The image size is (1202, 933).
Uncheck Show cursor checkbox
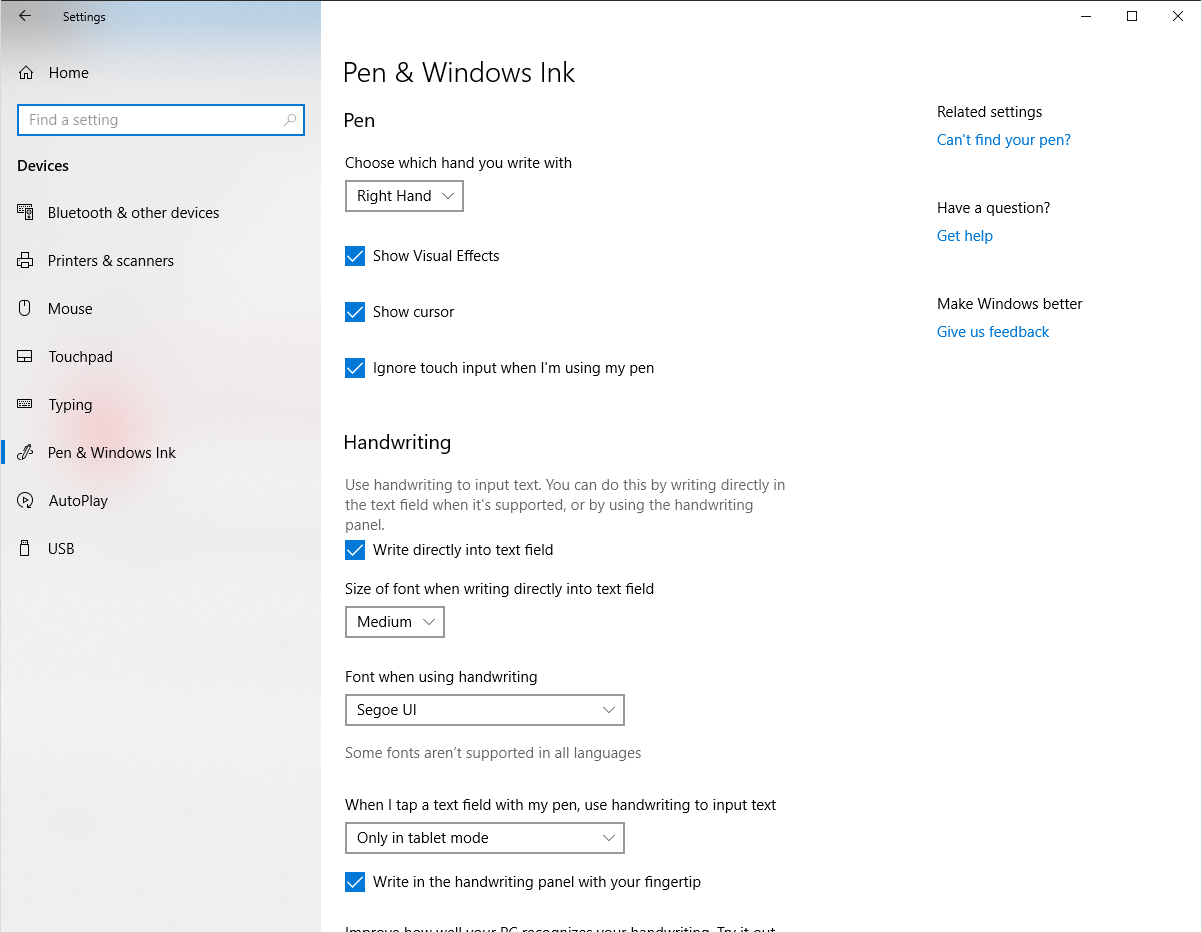[x=355, y=312]
